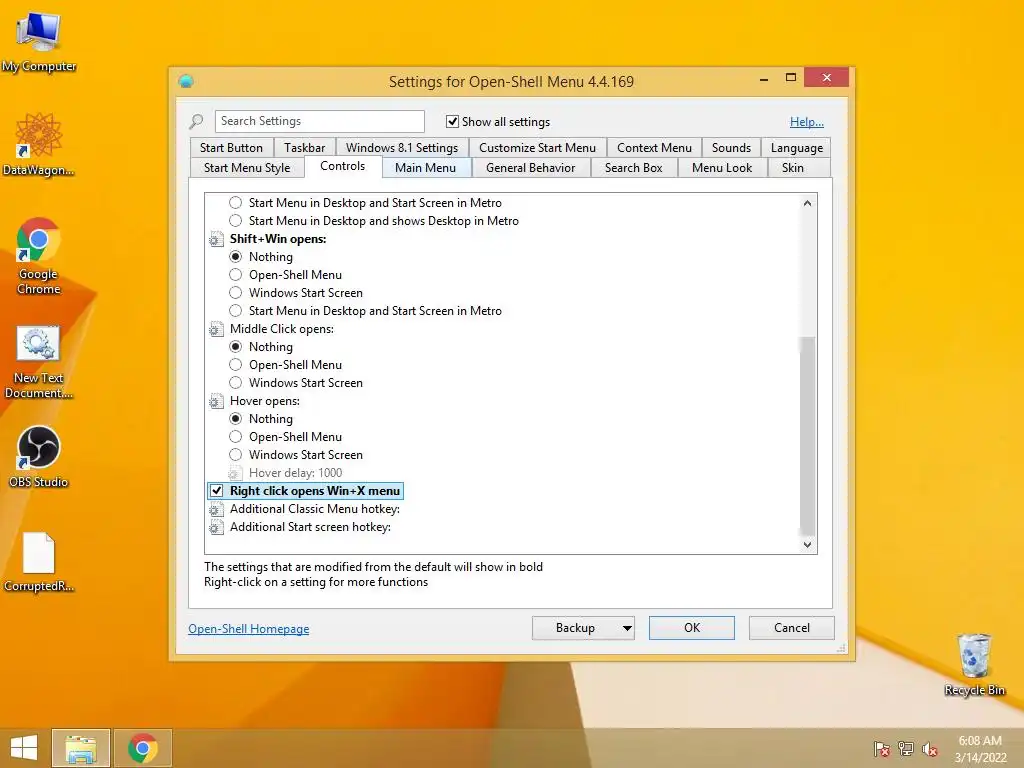Click the Action Center flag tray icon
The height and width of the screenshot is (768, 1024).
[881, 749]
